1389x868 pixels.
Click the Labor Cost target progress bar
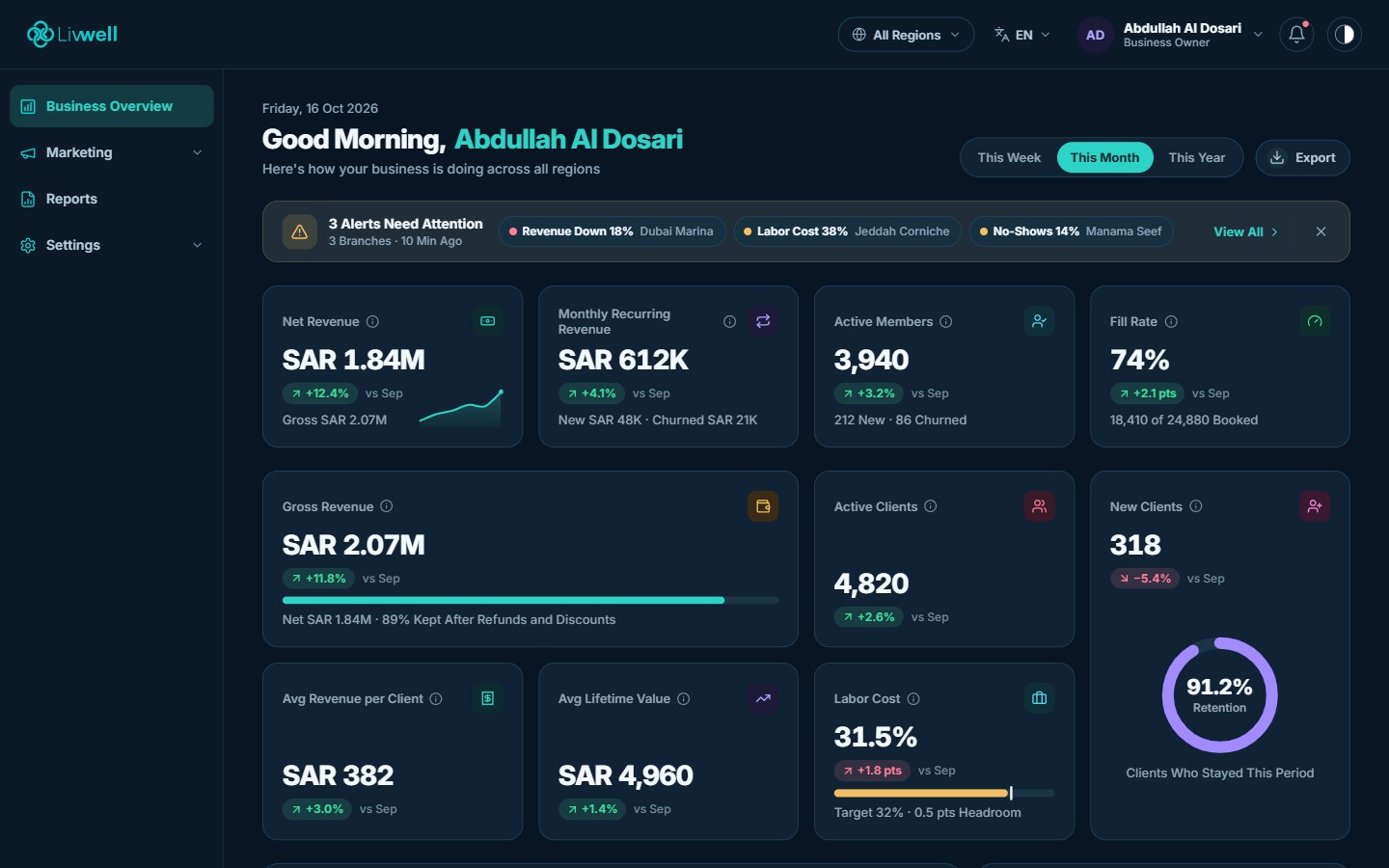point(944,793)
